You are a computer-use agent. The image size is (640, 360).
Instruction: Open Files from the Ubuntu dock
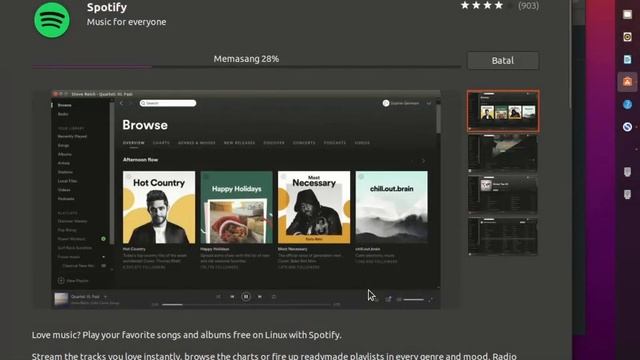pos(627,15)
